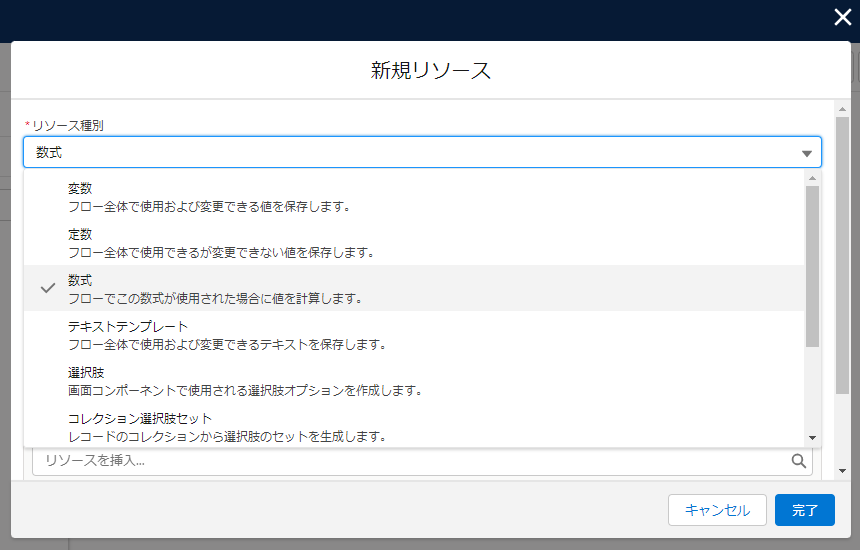Click the checkmark icon beside 数式
Viewport: 860px width, 550px height.
48,288
